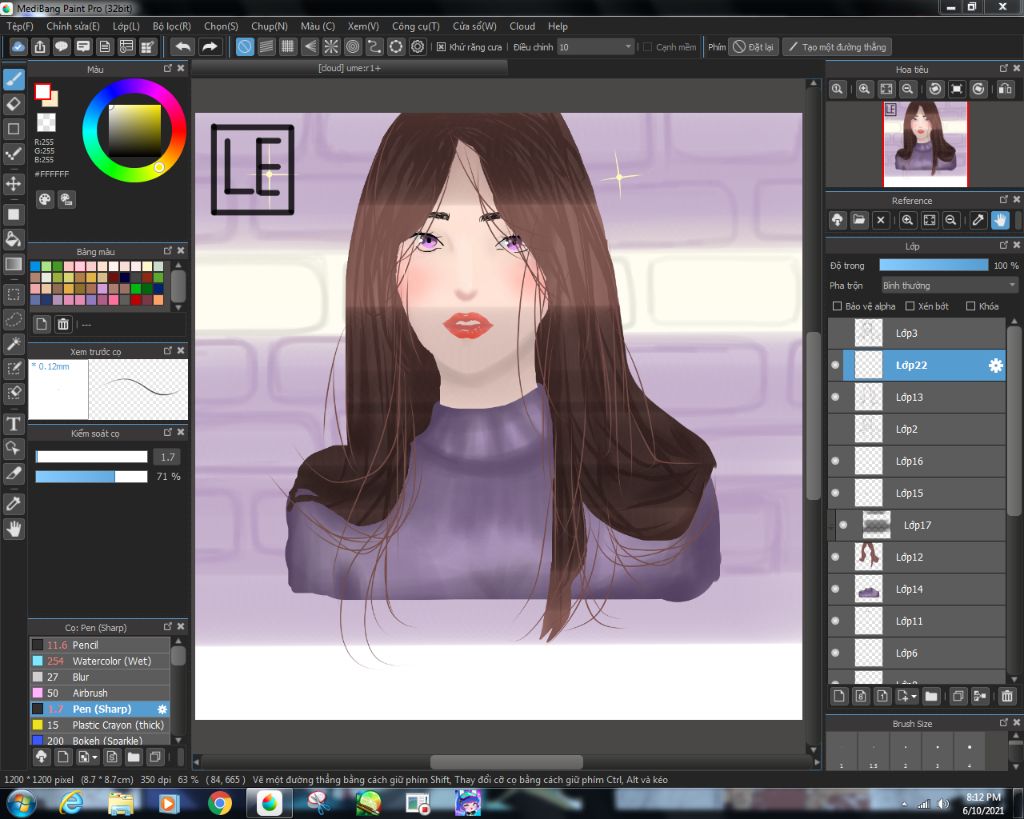Select the Bucket fill tool
This screenshot has height=819, width=1024.
click(x=14, y=239)
